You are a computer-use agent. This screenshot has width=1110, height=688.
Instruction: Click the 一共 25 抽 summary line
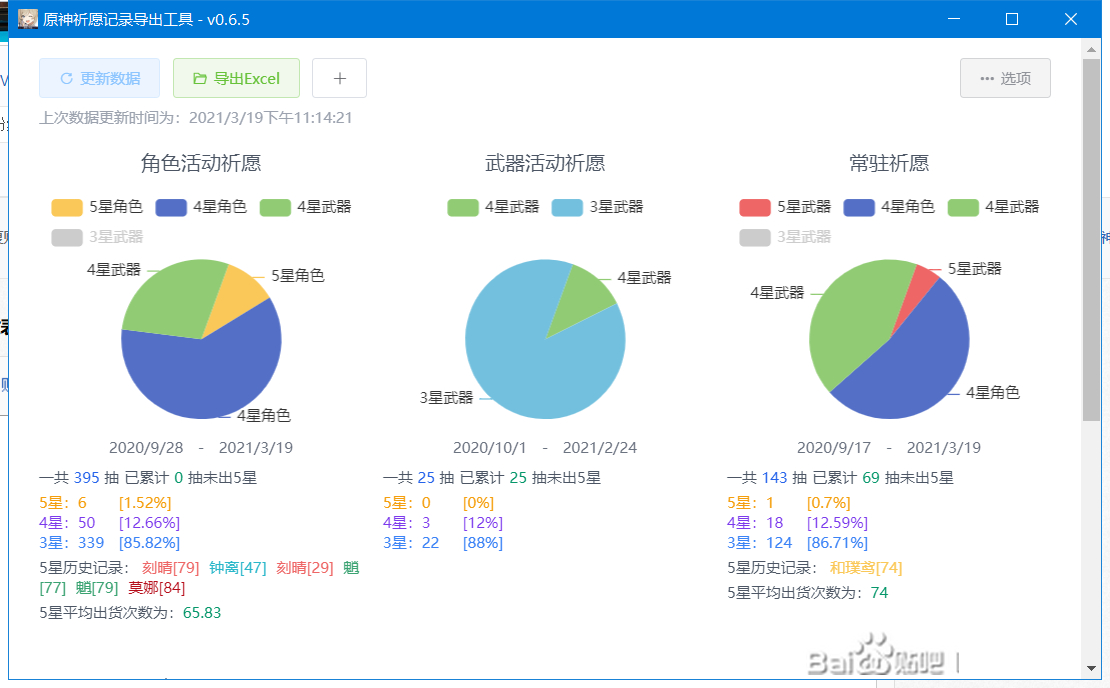tap(492, 478)
